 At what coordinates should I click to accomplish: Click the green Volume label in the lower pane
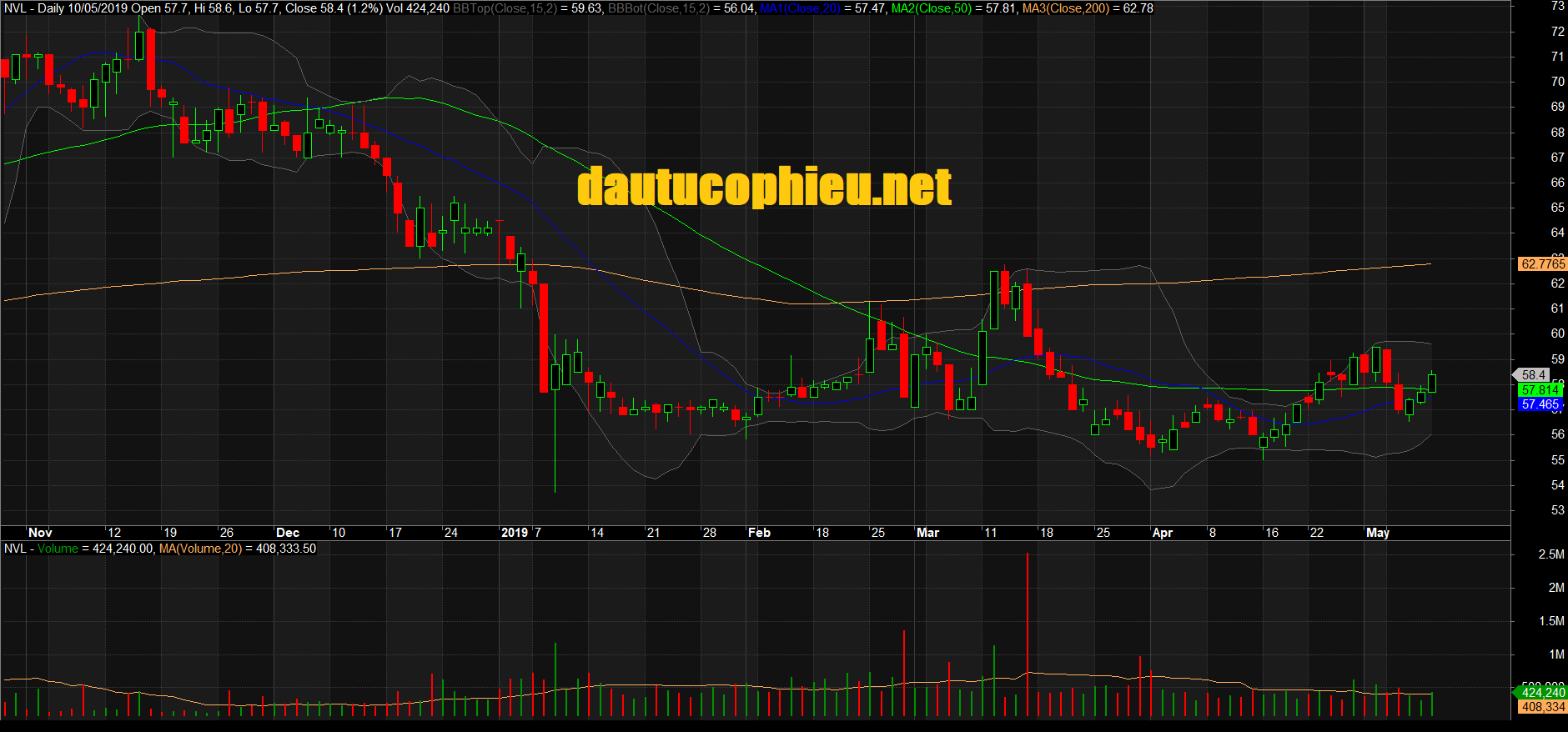pos(58,549)
